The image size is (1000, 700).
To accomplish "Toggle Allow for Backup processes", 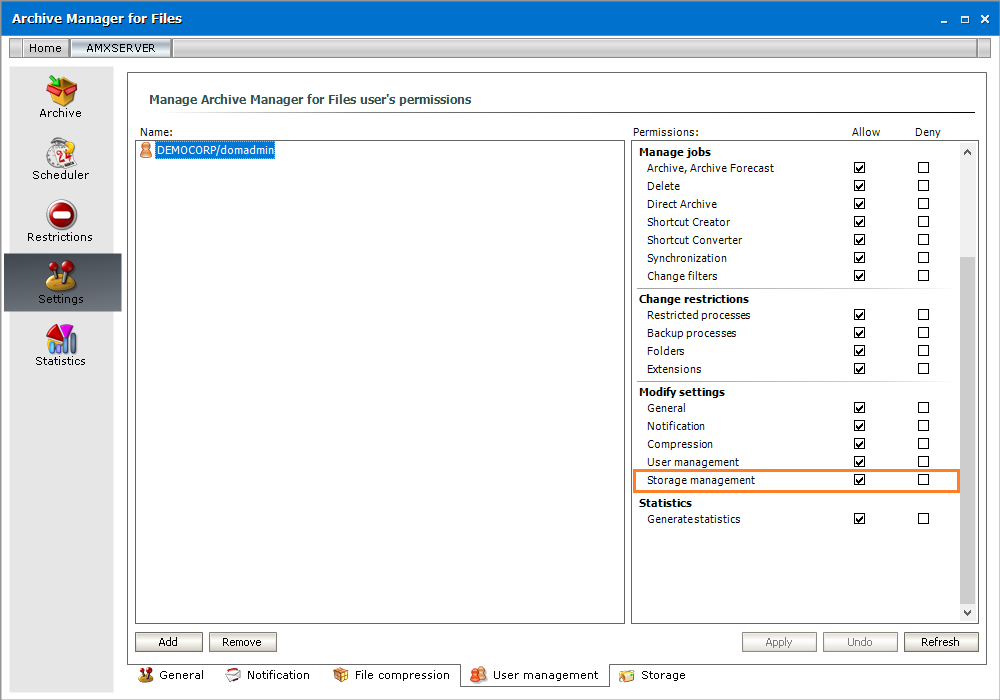I will 860,333.
